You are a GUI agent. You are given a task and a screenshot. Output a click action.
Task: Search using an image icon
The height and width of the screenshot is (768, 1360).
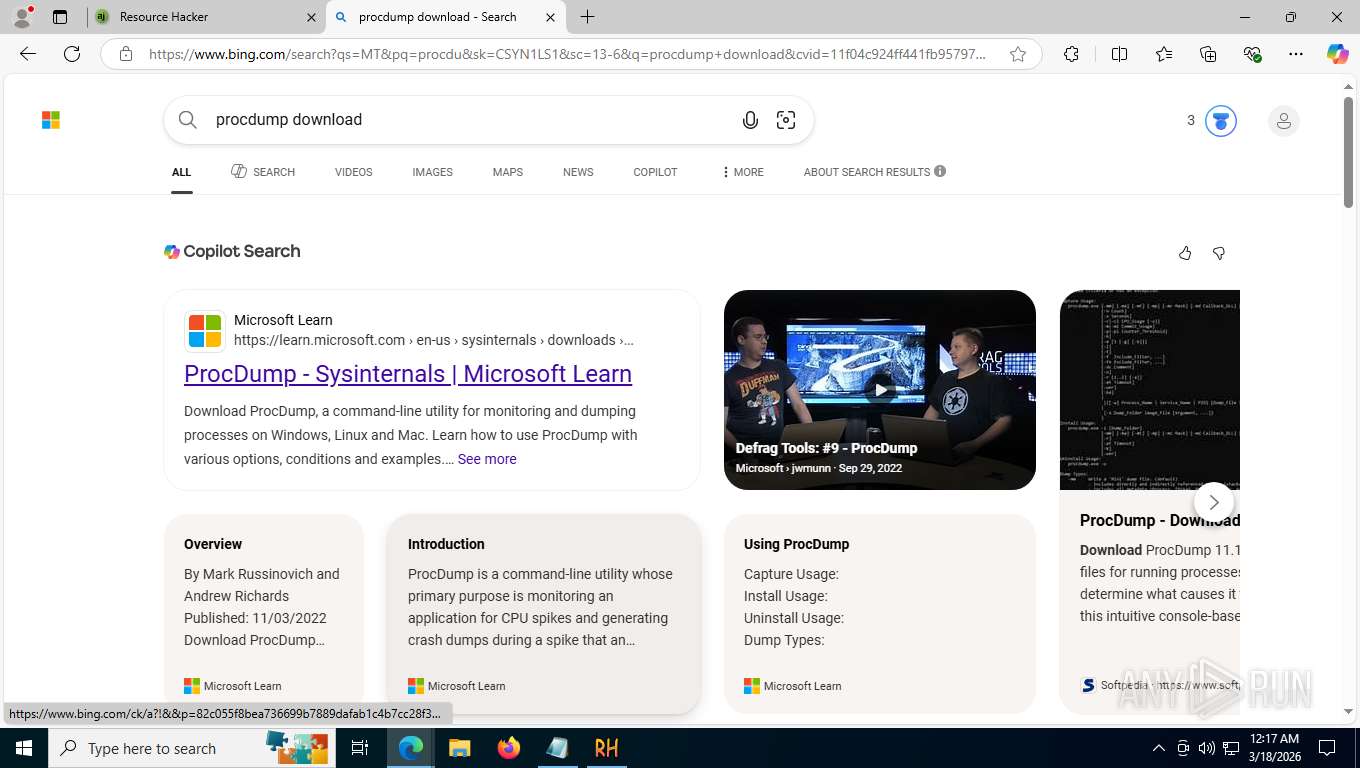786,120
